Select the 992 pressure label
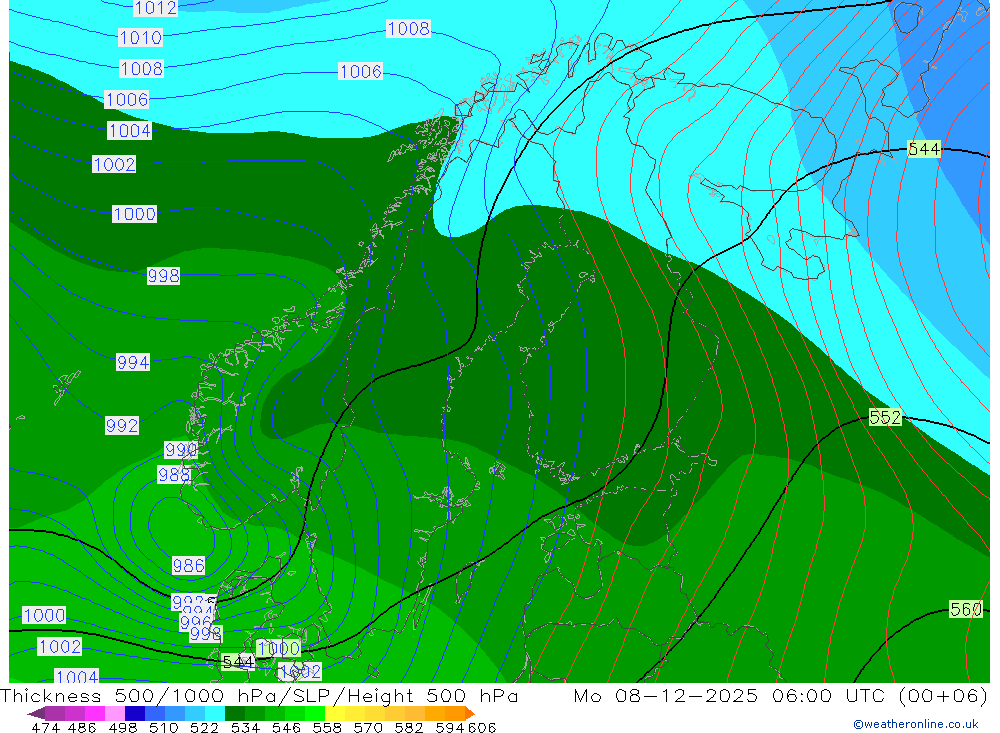1000x733 pixels. (122, 426)
